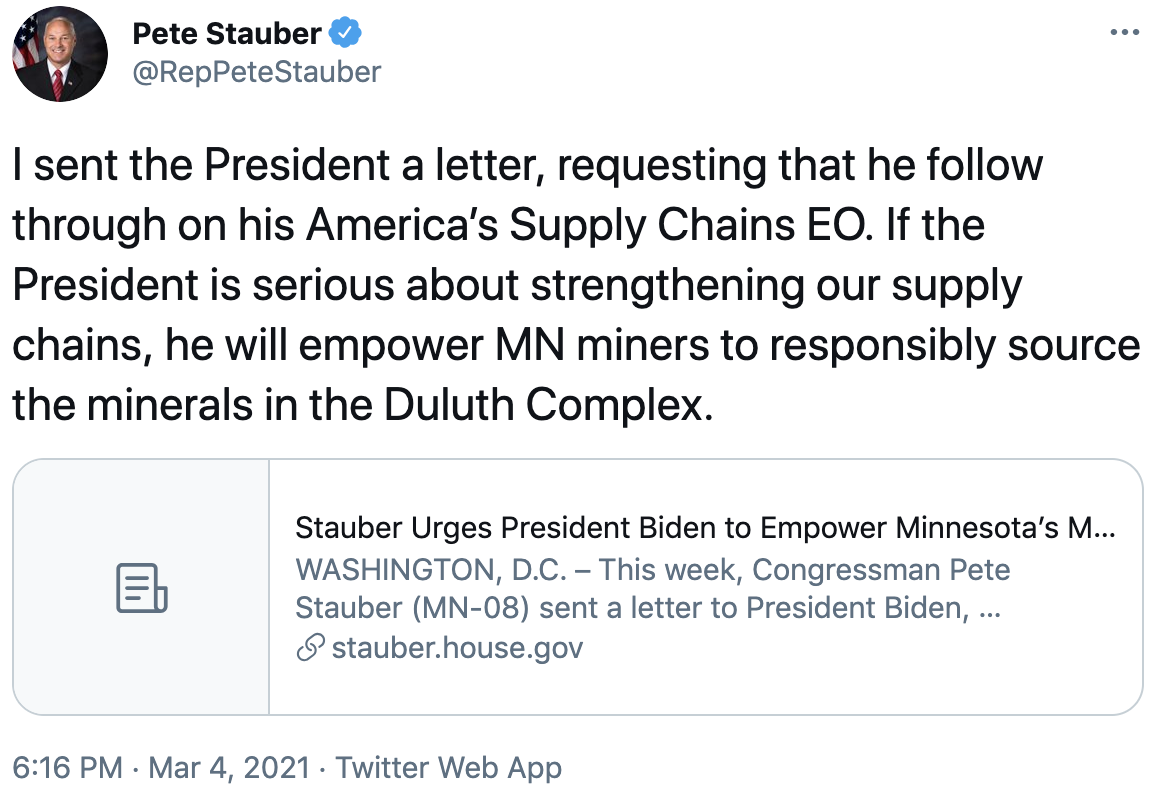
Task: Visit the @RepPeteStauber handle
Action: tap(256, 72)
